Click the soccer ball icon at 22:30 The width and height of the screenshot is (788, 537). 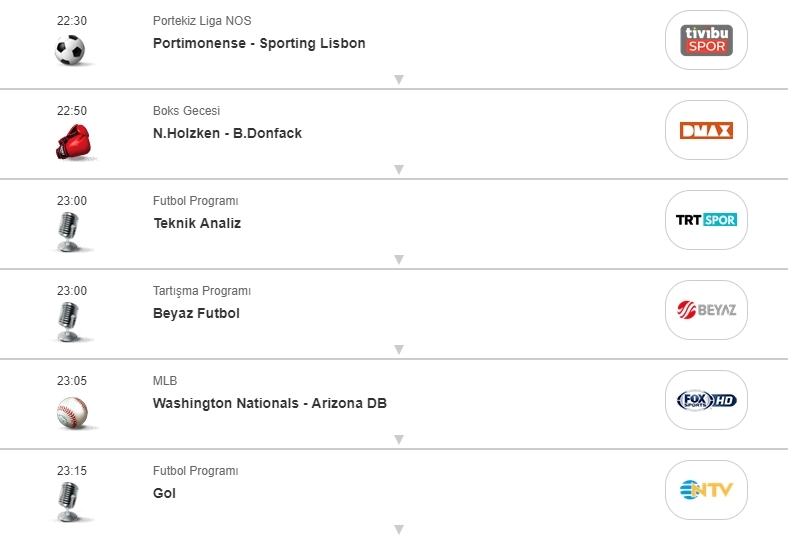[70, 49]
